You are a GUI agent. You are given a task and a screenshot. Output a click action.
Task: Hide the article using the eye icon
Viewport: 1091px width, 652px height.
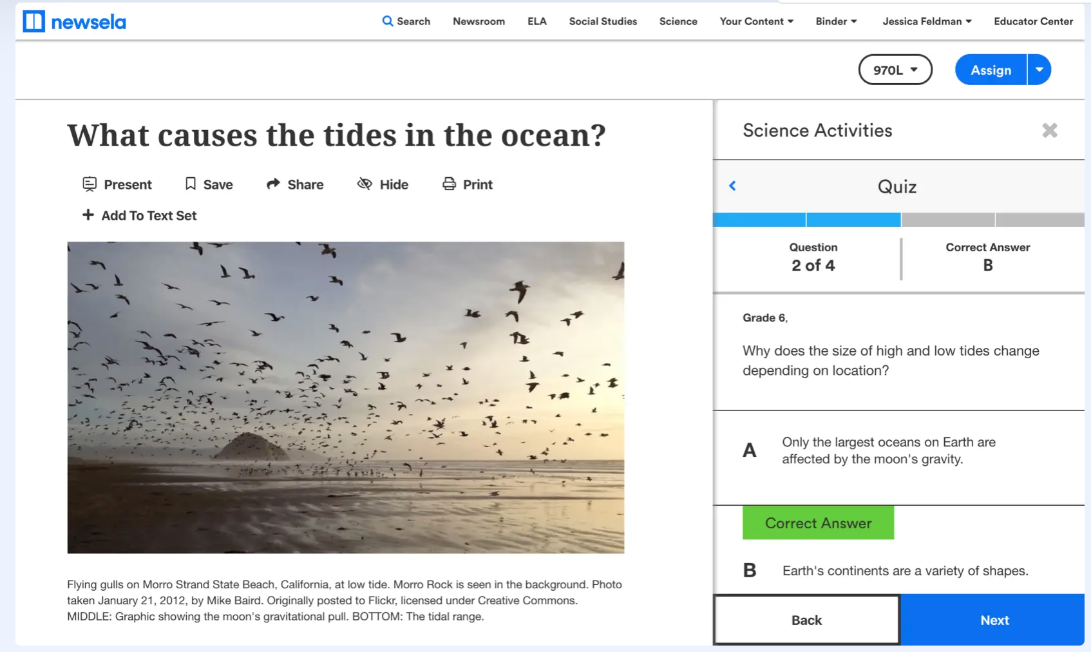[383, 184]
